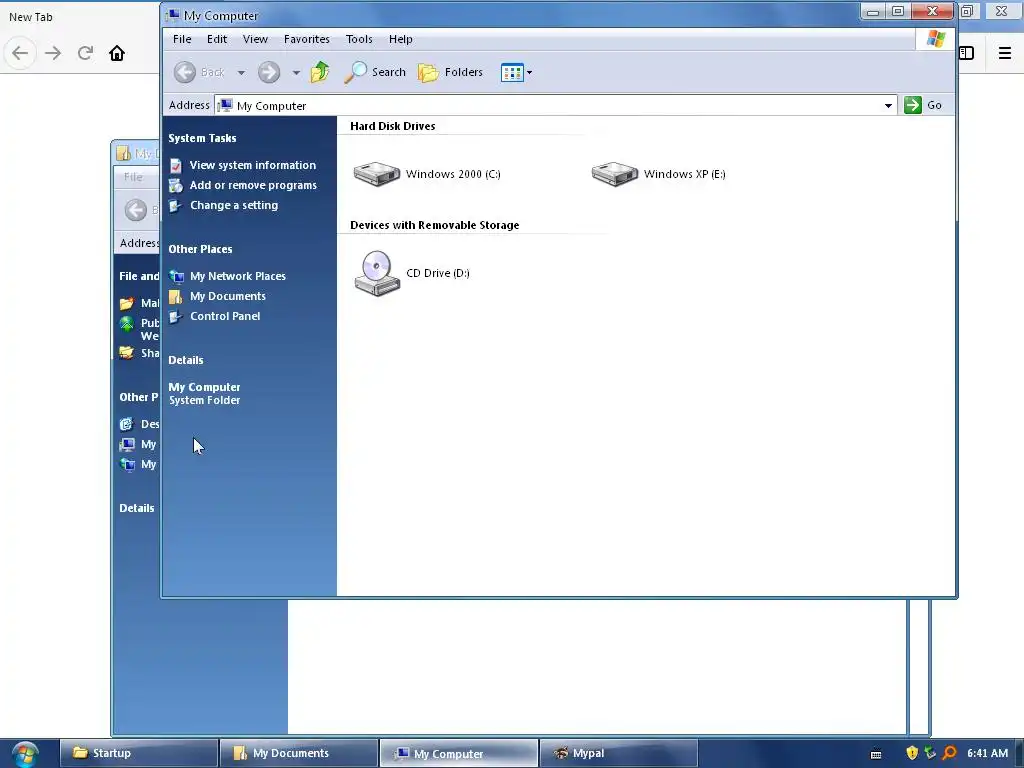Switch to My Computer taskbar button

coord(459,753)
